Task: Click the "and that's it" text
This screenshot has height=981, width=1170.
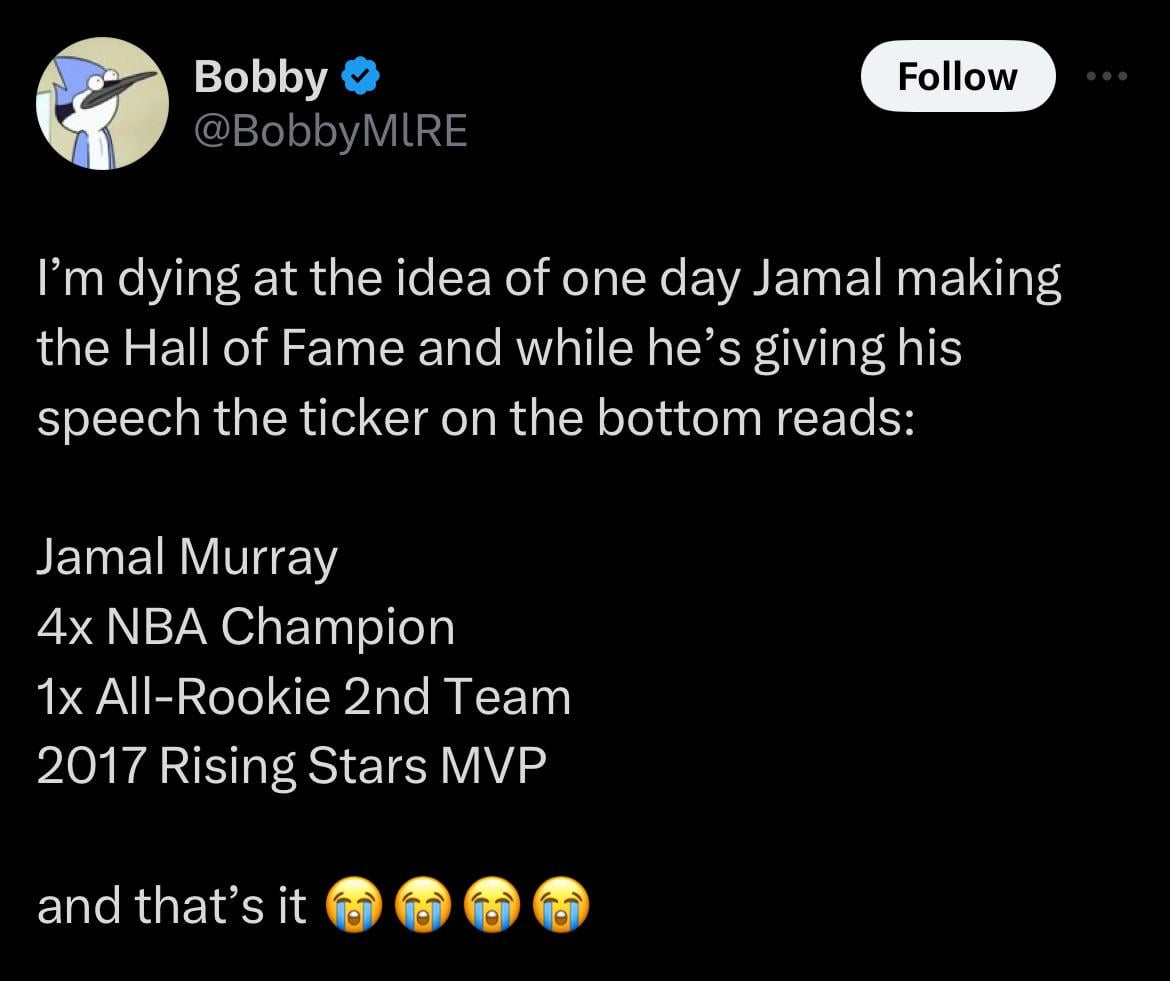Action: tap(171, 906)
